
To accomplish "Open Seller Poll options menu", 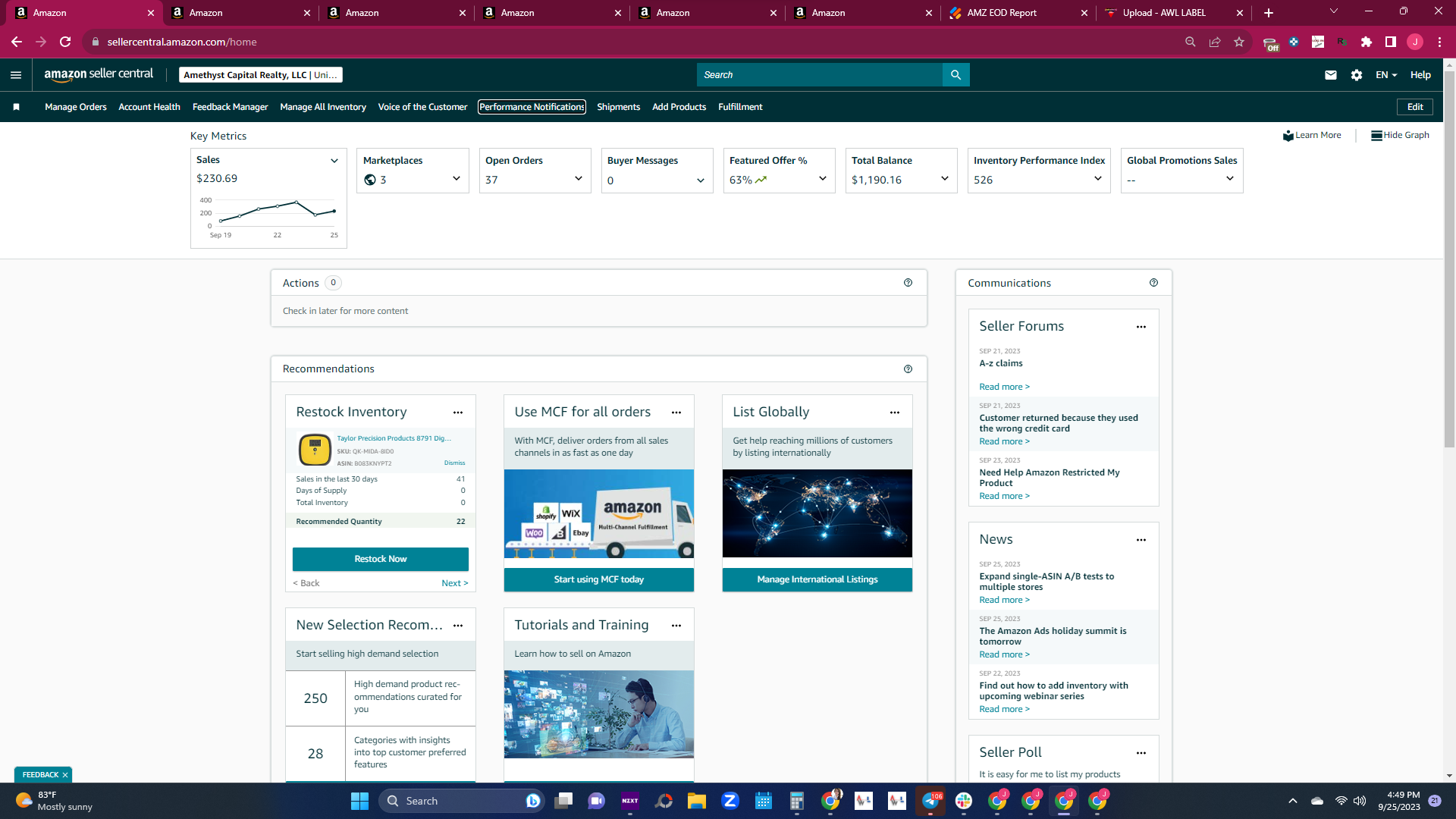I will click(x=1141, y=753).
